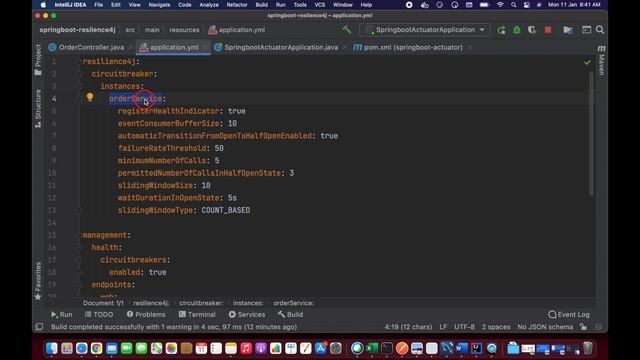
Task: Open the Run tool window button
Action: coord(62,314)
